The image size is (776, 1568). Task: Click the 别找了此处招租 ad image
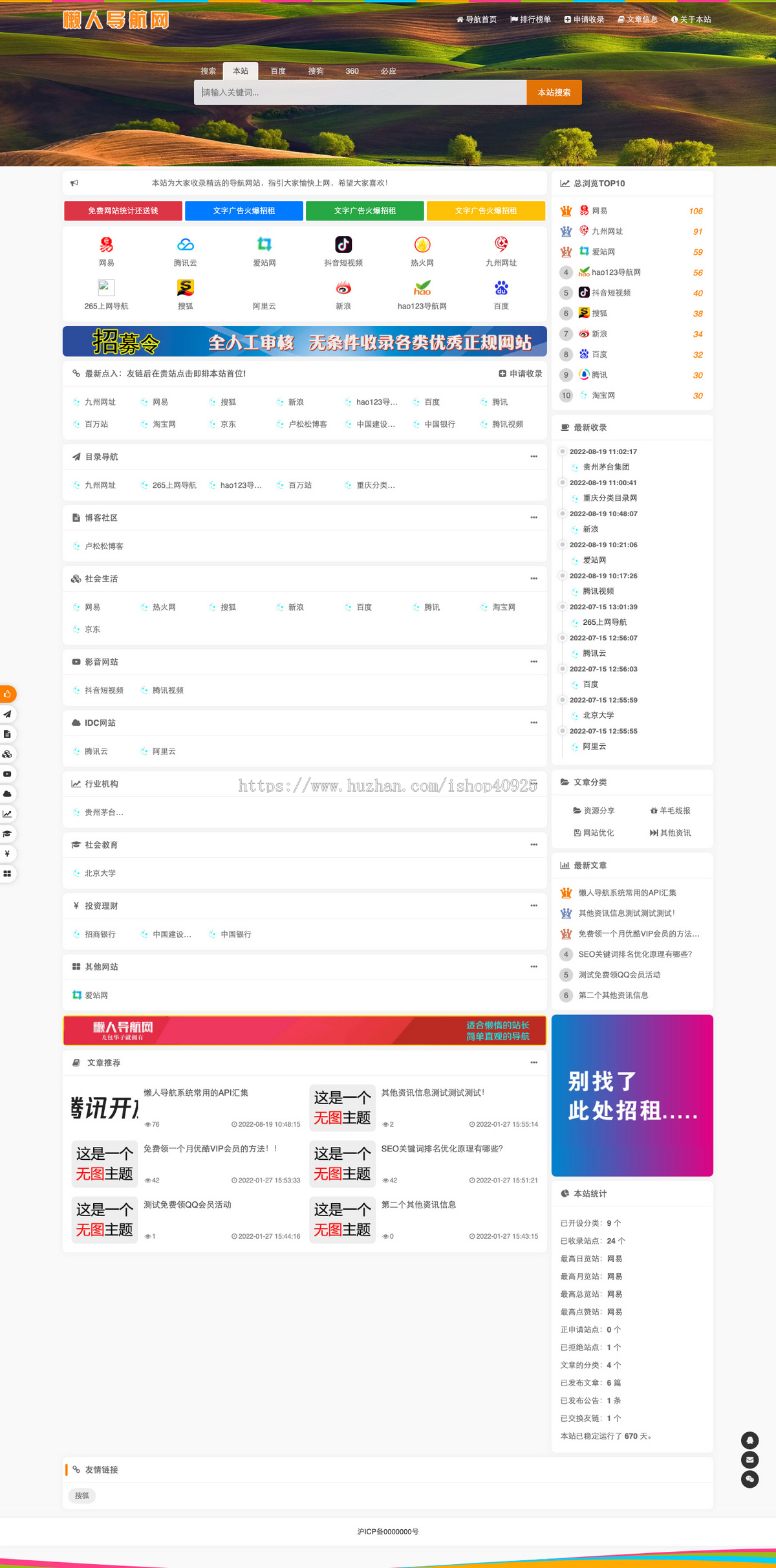tap(632, 1095)
